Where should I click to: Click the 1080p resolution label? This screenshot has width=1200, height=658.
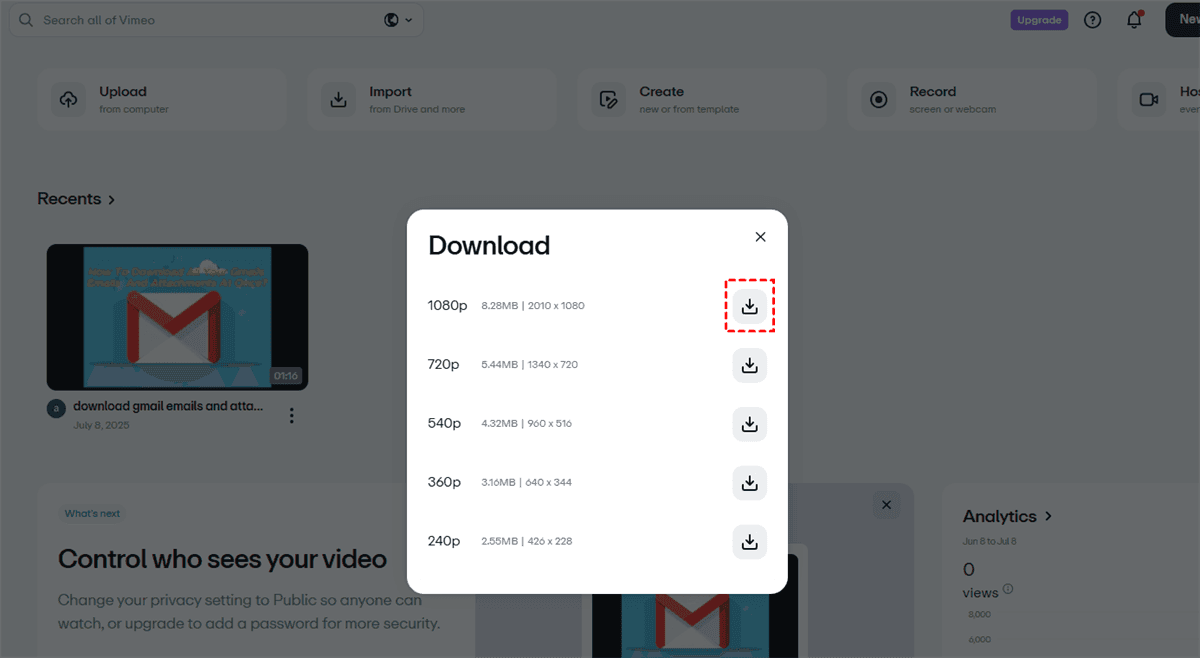pos(447,305)
